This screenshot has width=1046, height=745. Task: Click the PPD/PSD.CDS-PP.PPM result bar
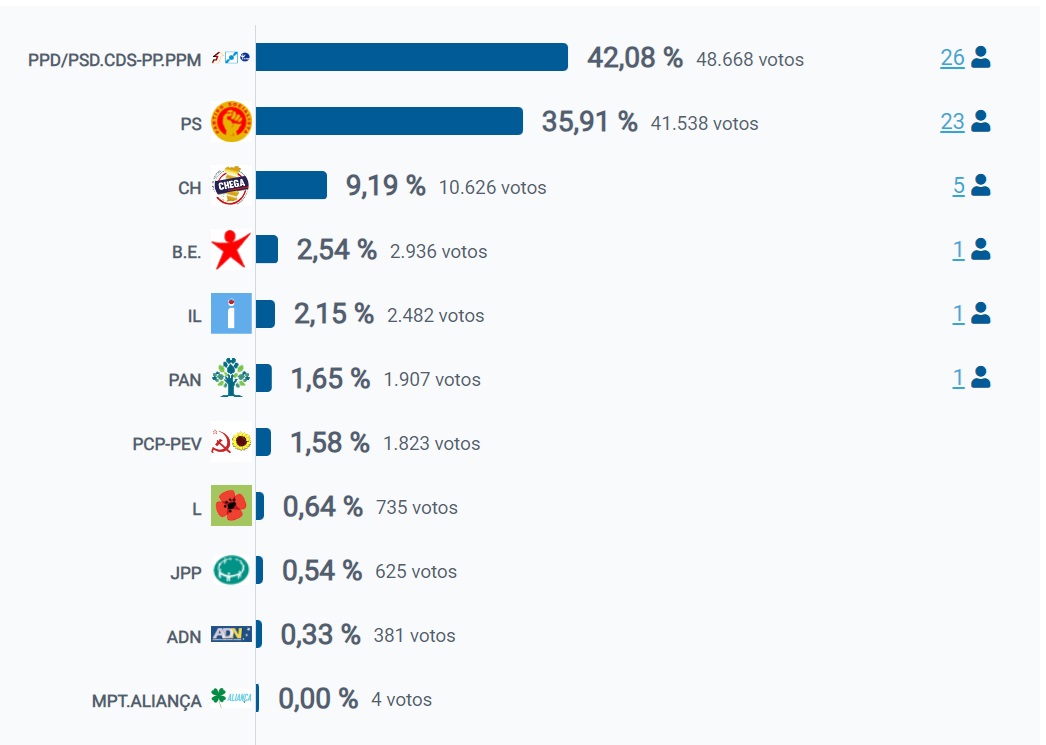(412, 57)
